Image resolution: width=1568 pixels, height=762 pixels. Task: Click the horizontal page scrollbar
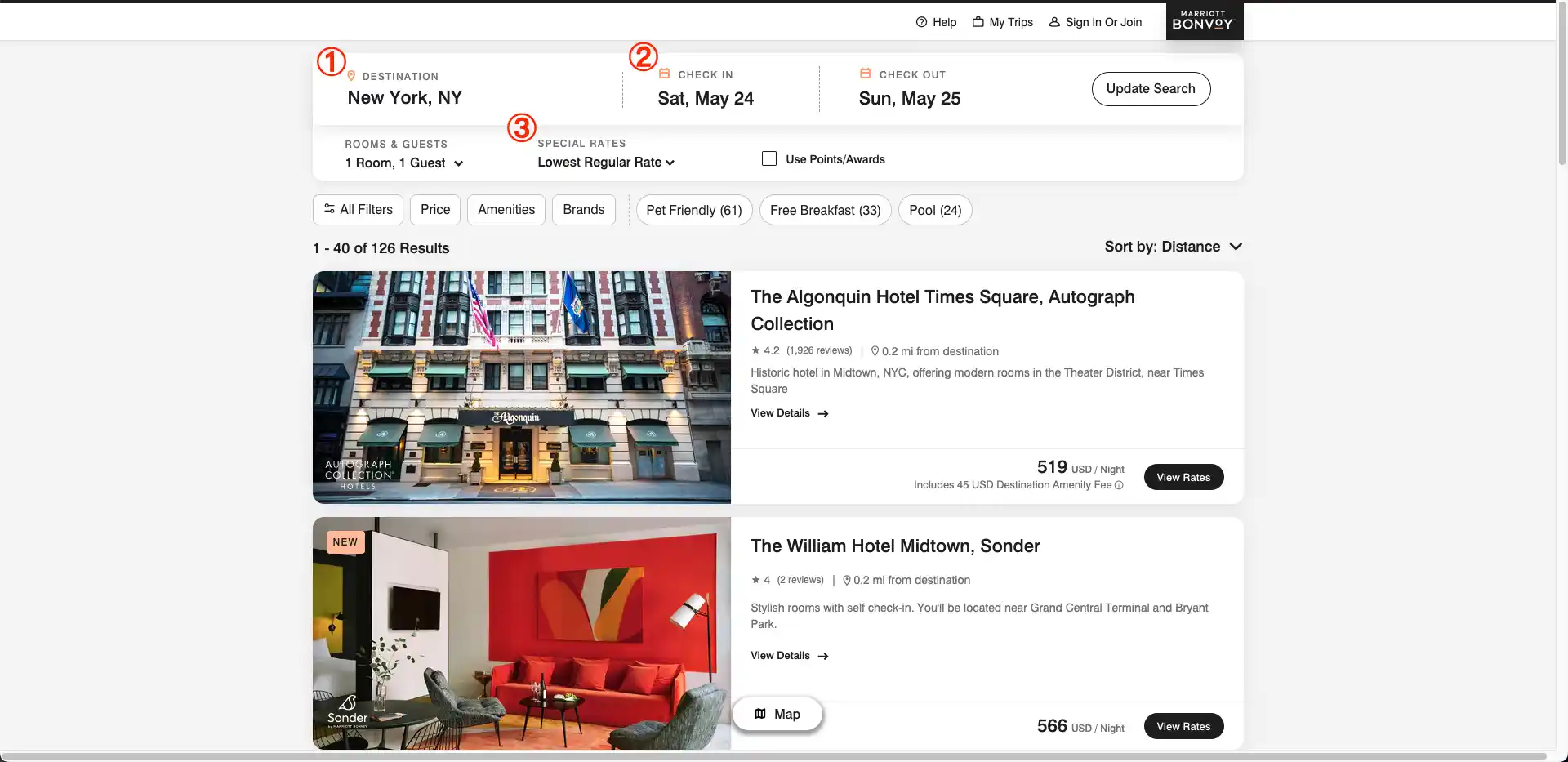[x=776, y=756]
